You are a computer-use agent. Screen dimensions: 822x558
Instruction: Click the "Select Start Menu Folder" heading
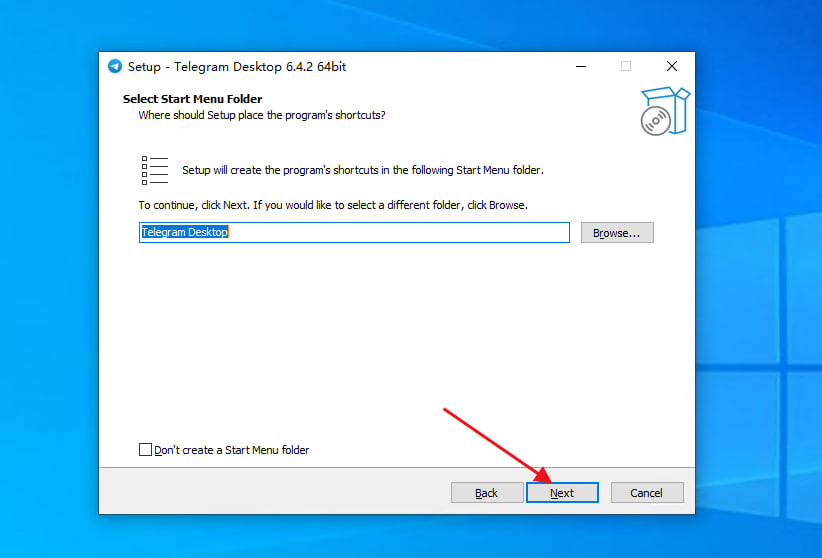pyautogui.click(x=192, y=99)
